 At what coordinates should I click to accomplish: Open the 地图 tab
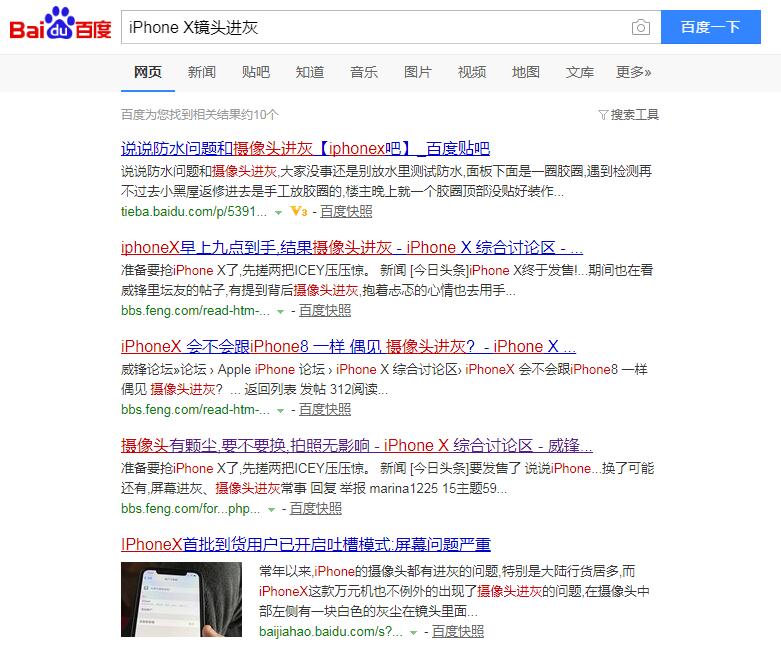tap(525, 72)
